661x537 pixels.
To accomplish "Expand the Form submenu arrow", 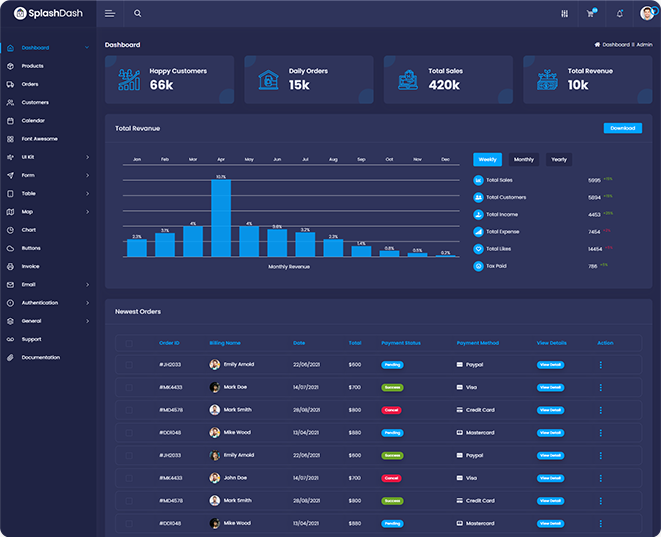I will 87,175.
